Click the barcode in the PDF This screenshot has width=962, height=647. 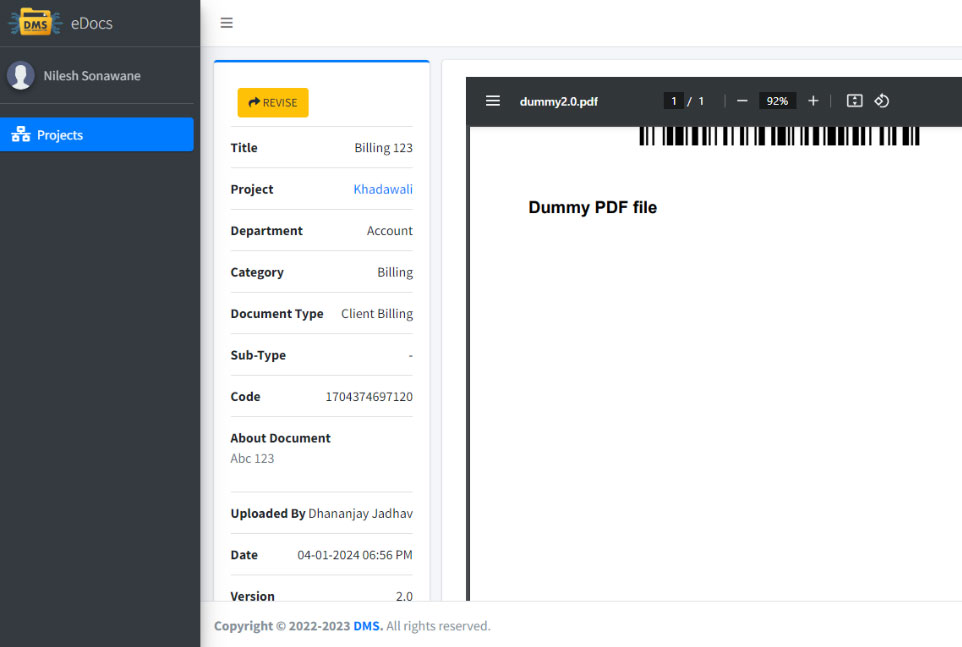(x=779, y=136)
